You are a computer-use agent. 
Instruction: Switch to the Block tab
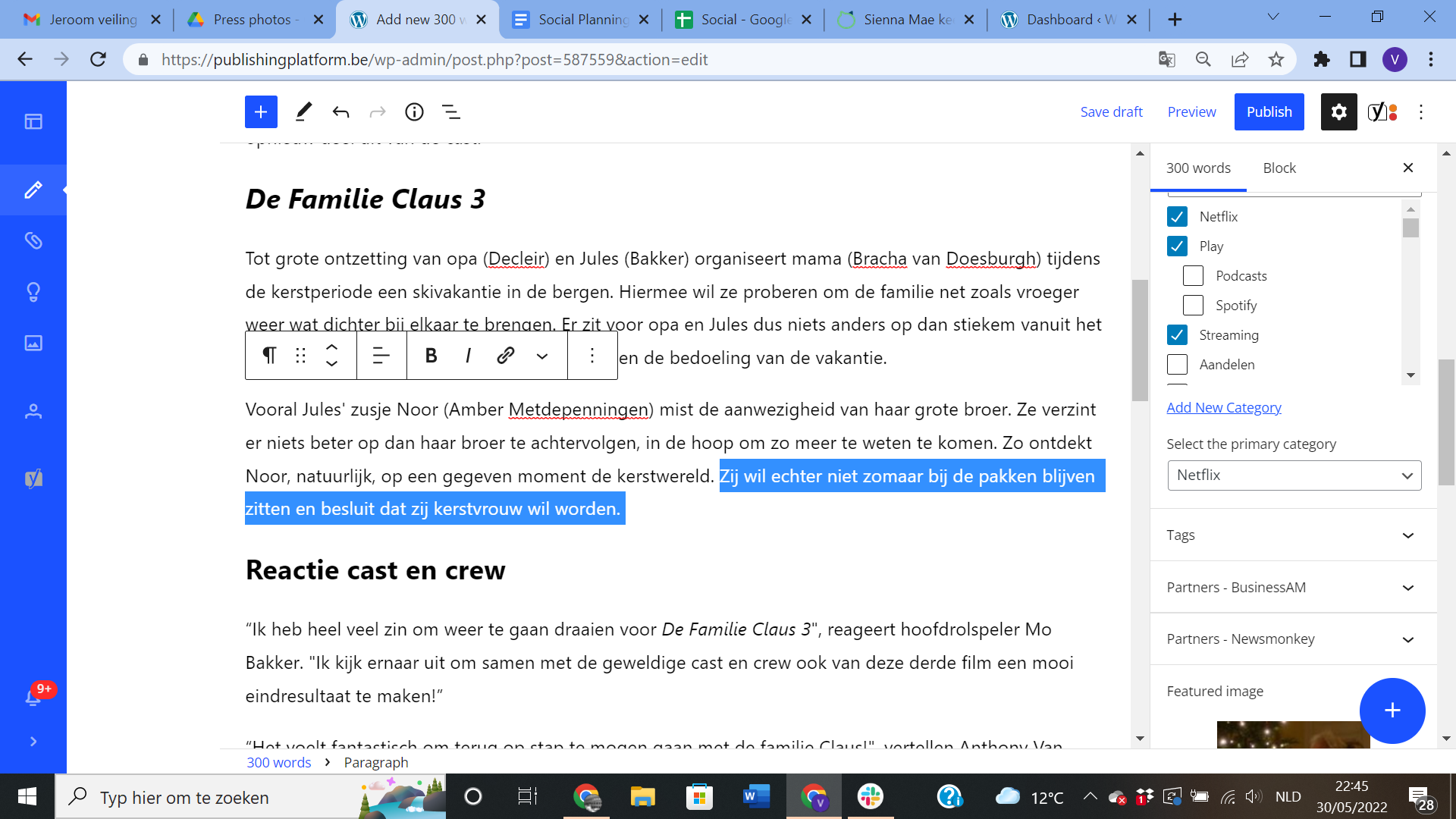point(1279,168)
